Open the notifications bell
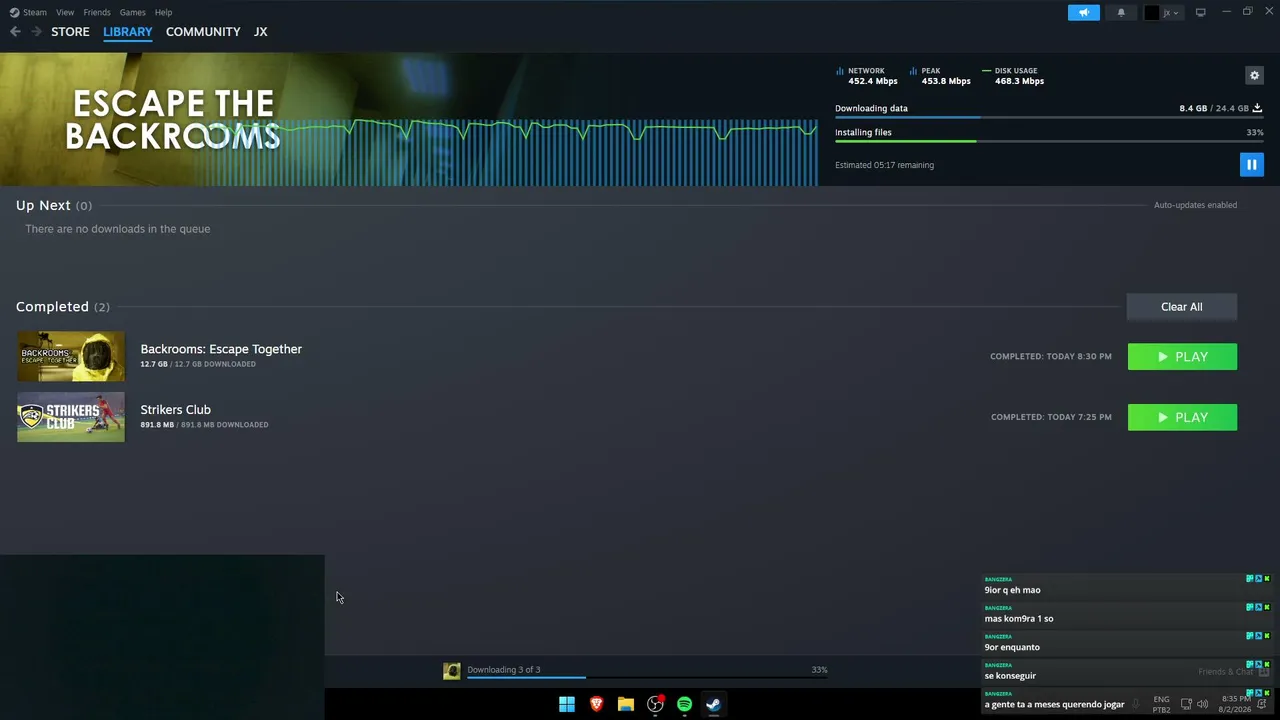Viewport: 1280px width, 720px height. coord(1121,12)
